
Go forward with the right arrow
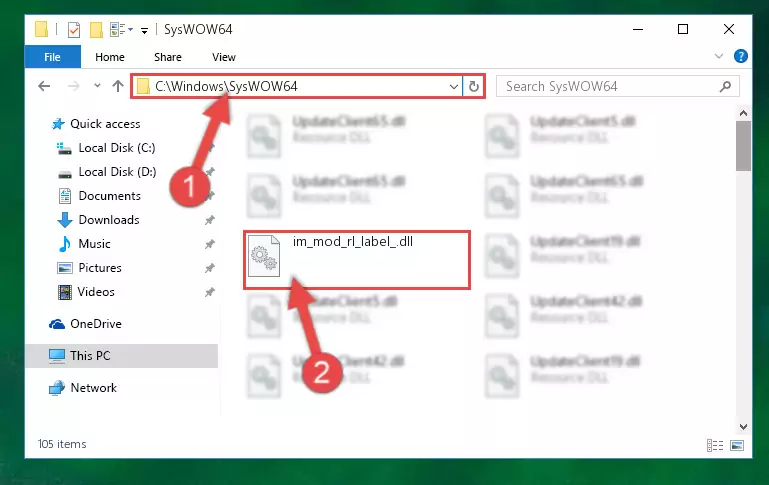tap(74, 86)
